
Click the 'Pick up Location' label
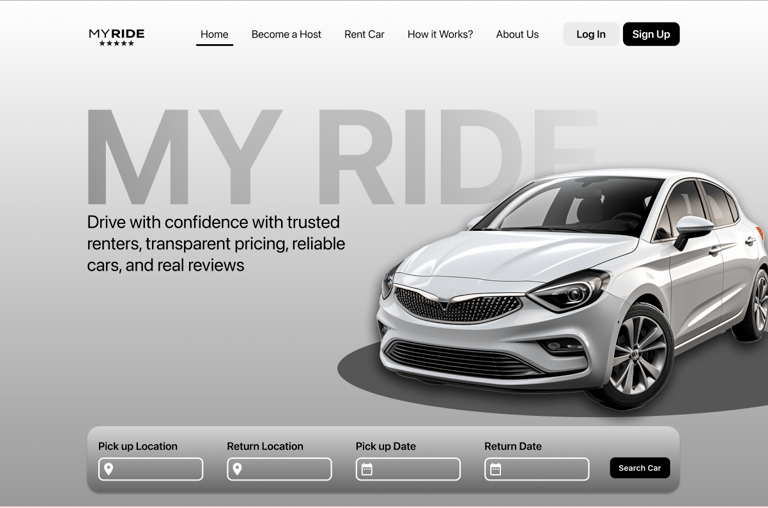pos(138,446)
